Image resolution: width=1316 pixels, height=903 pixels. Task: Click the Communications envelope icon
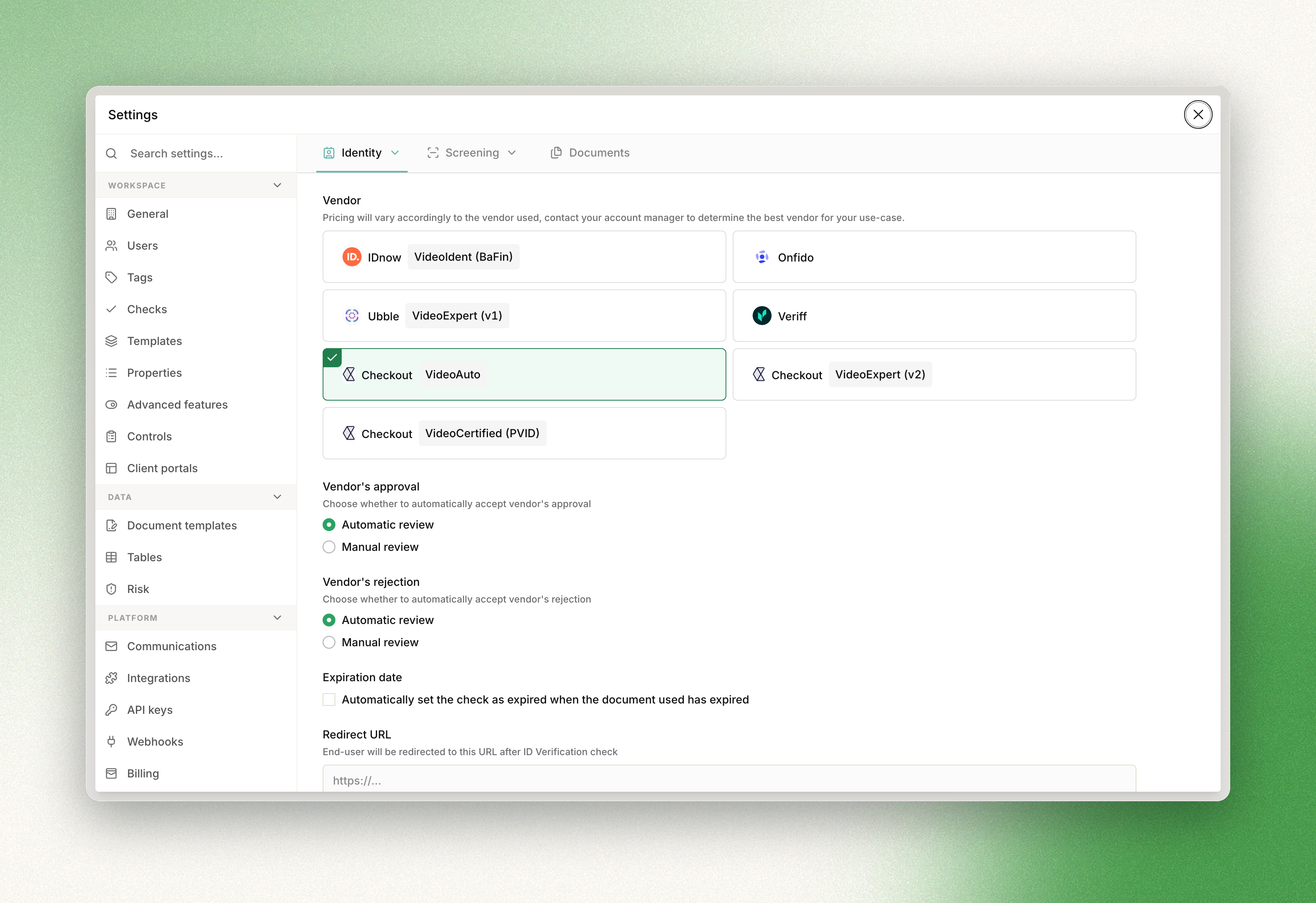point(112,646)
